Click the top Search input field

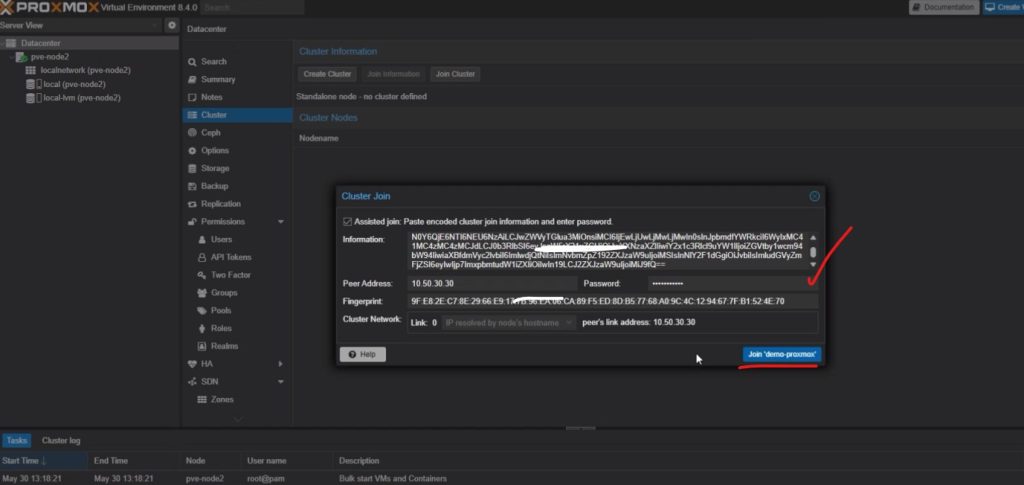pos(251,8)
